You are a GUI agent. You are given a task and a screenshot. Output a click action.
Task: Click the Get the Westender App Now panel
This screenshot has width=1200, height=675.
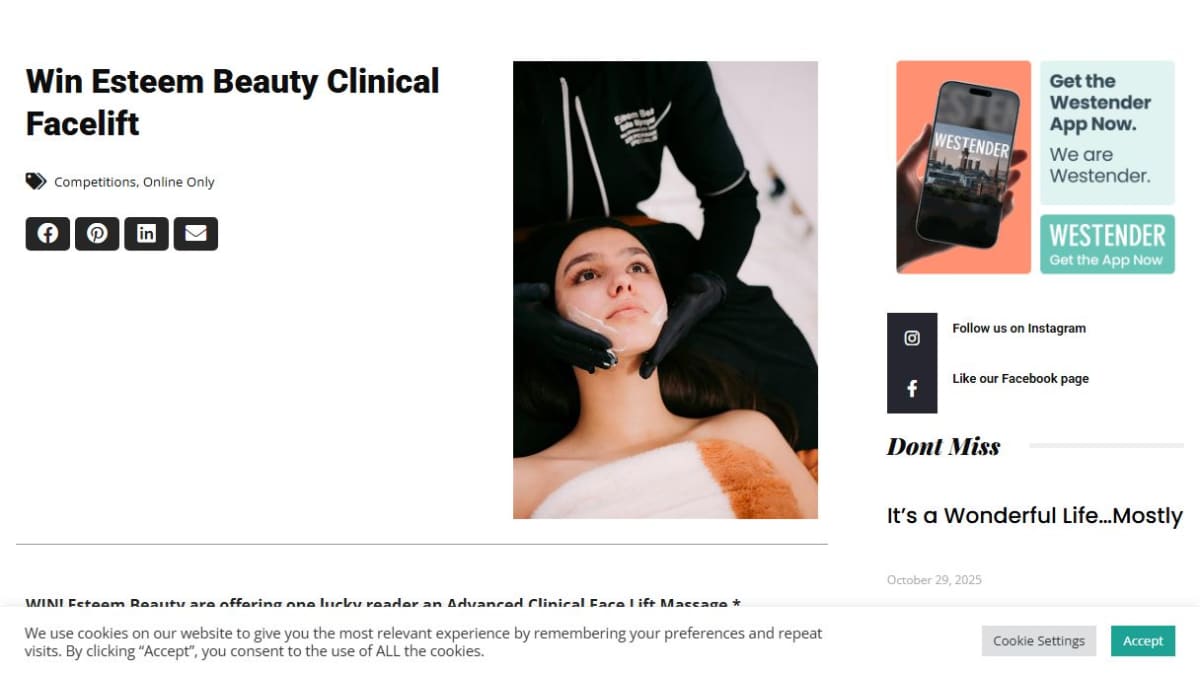pyautogui.click(x=1107, y=133)
